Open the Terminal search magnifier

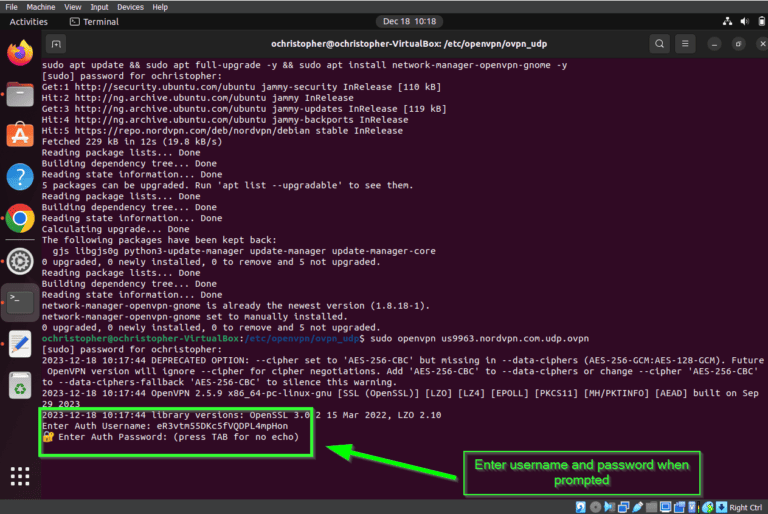tap(659, 44)
